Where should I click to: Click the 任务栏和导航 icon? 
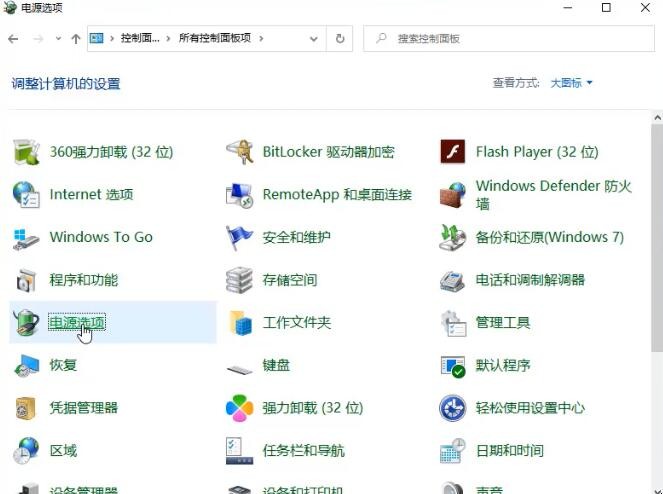(x=239, y=451)
